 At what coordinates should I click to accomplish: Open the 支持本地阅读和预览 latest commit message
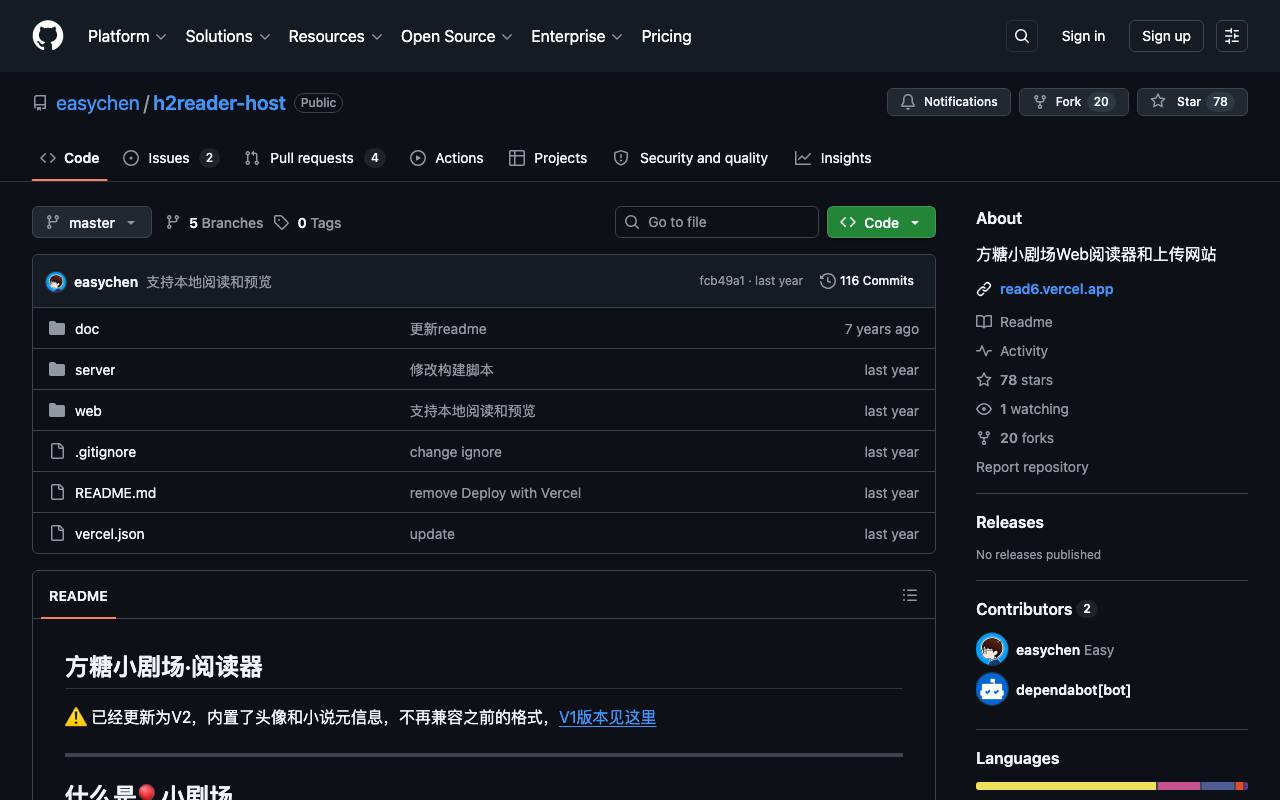coord(209,282)
